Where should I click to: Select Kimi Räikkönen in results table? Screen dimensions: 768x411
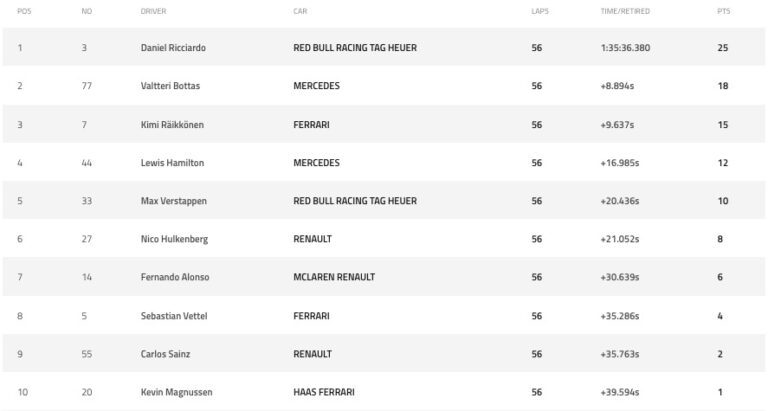click(x=174, y=125)
